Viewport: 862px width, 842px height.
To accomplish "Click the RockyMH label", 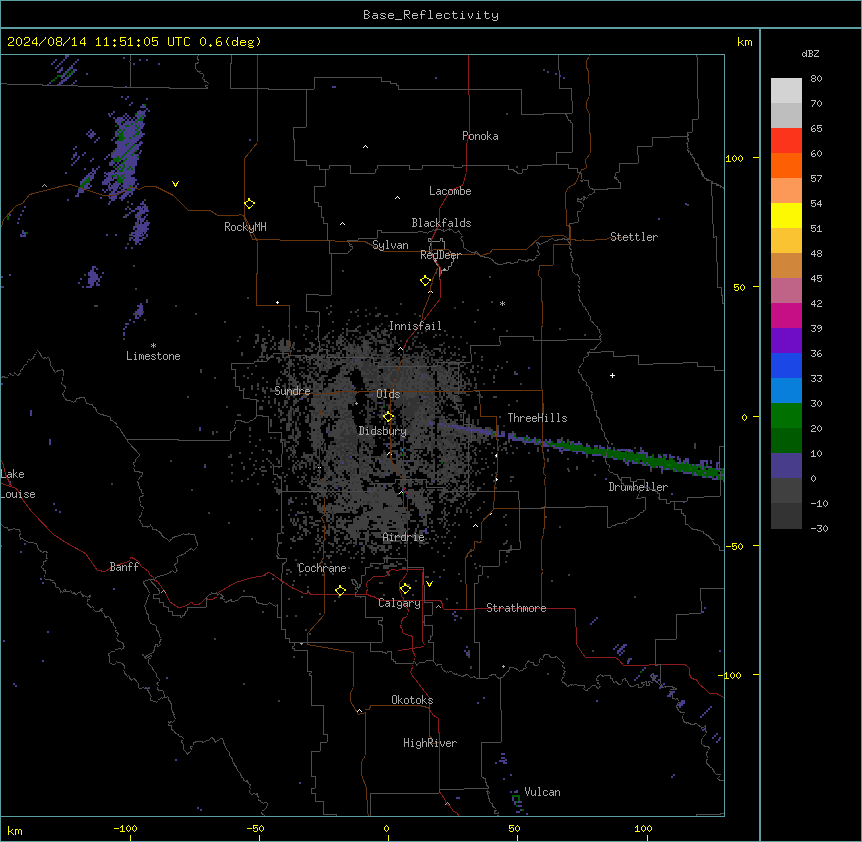I will coord(245,227).
